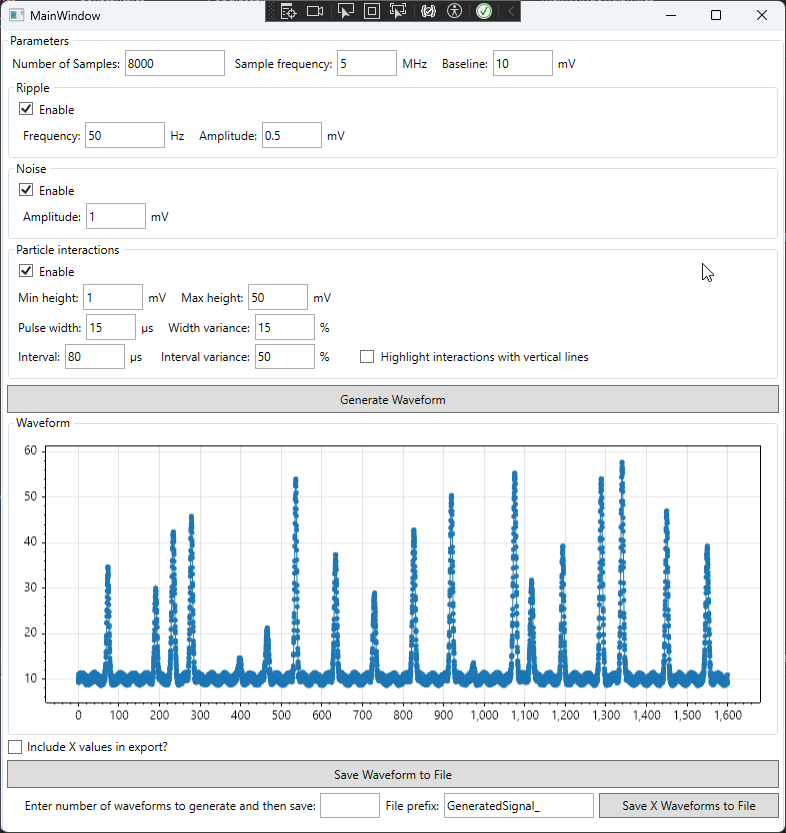Viewport: 786px width, 833px height.
Task: Click the green checkmark status icon
Action: [484, 11]
